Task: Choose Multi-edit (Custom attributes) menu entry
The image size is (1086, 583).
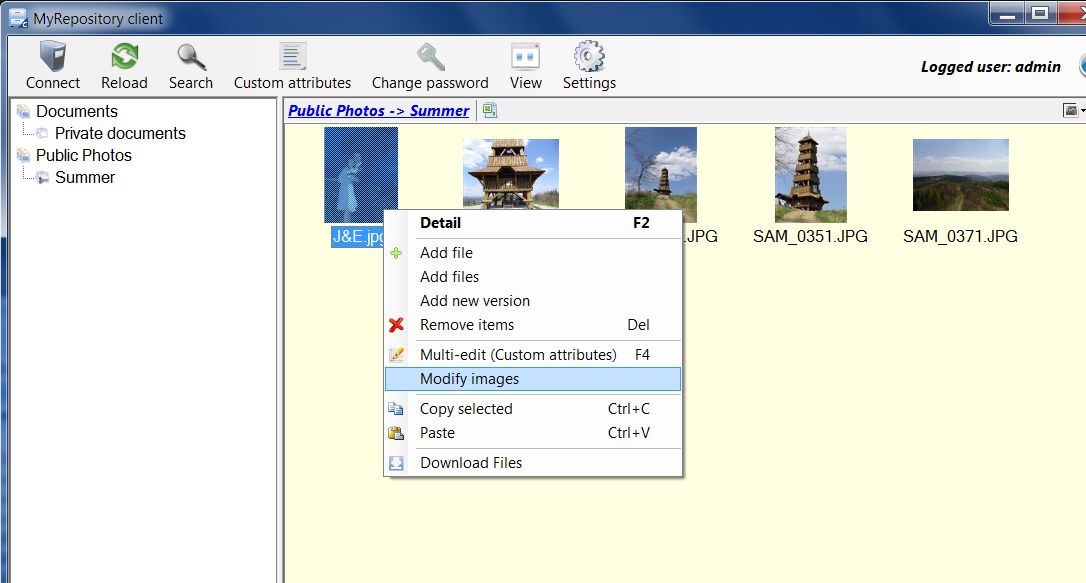Action: pos(533,355)
